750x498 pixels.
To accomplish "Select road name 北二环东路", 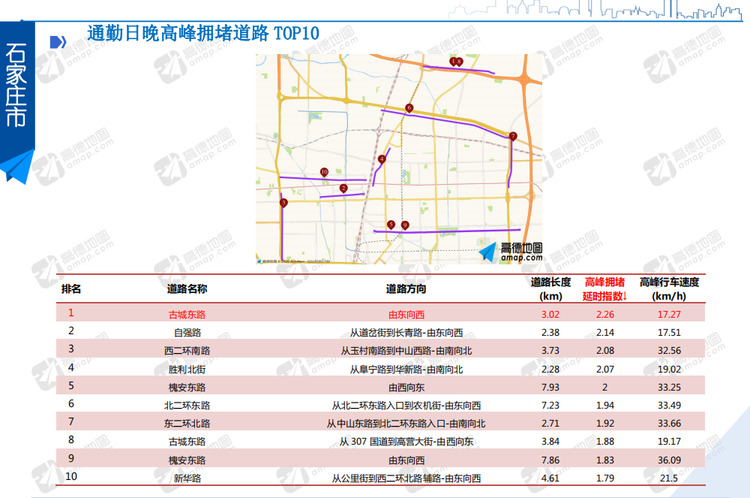I will (x=187, y=406).
